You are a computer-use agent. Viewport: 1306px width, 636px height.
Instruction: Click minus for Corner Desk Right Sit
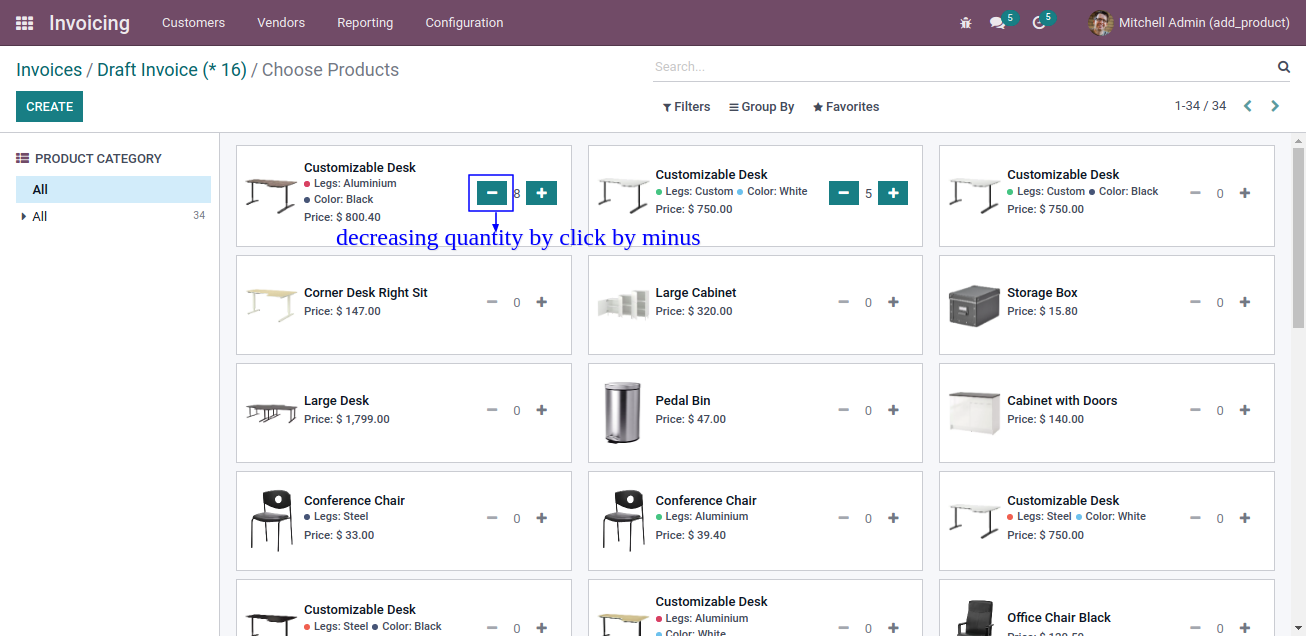492,302
